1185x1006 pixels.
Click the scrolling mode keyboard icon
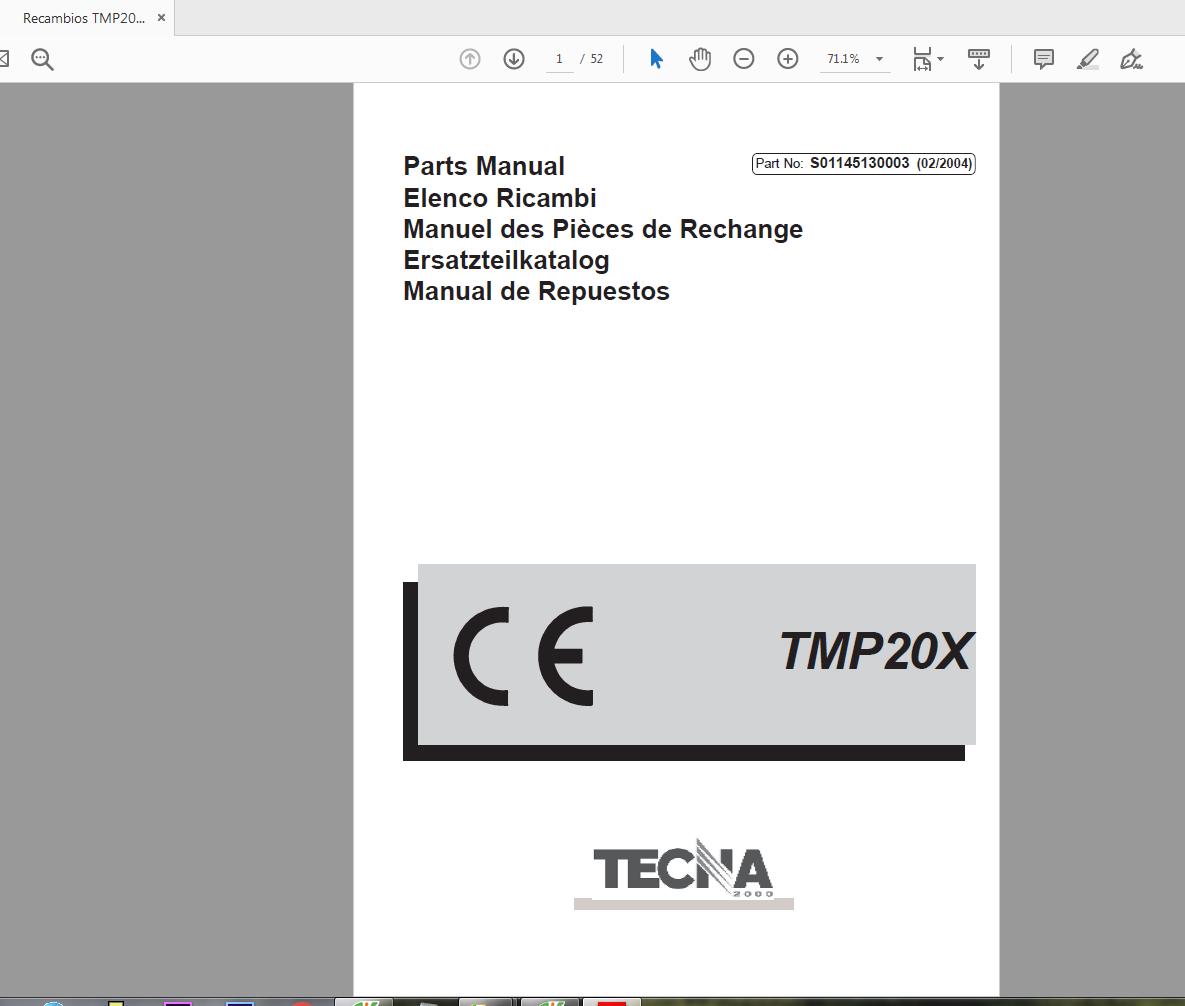[x=979, y=59]
